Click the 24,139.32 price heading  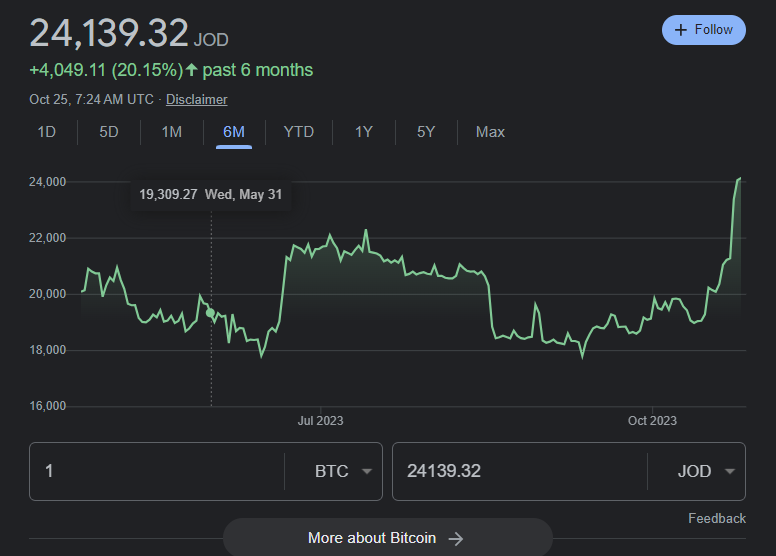pyautogui.click(x=109, y=34)
